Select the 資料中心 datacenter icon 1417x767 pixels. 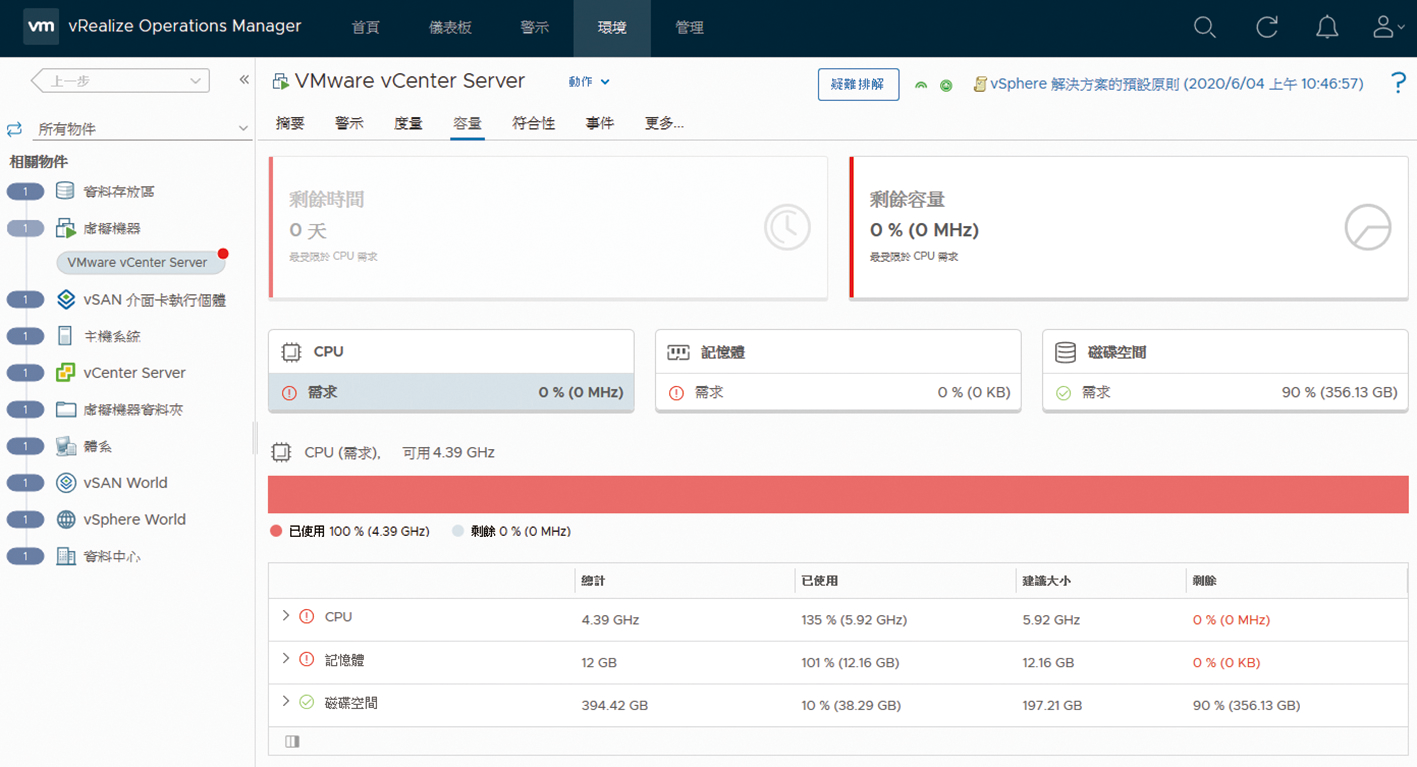66,556
